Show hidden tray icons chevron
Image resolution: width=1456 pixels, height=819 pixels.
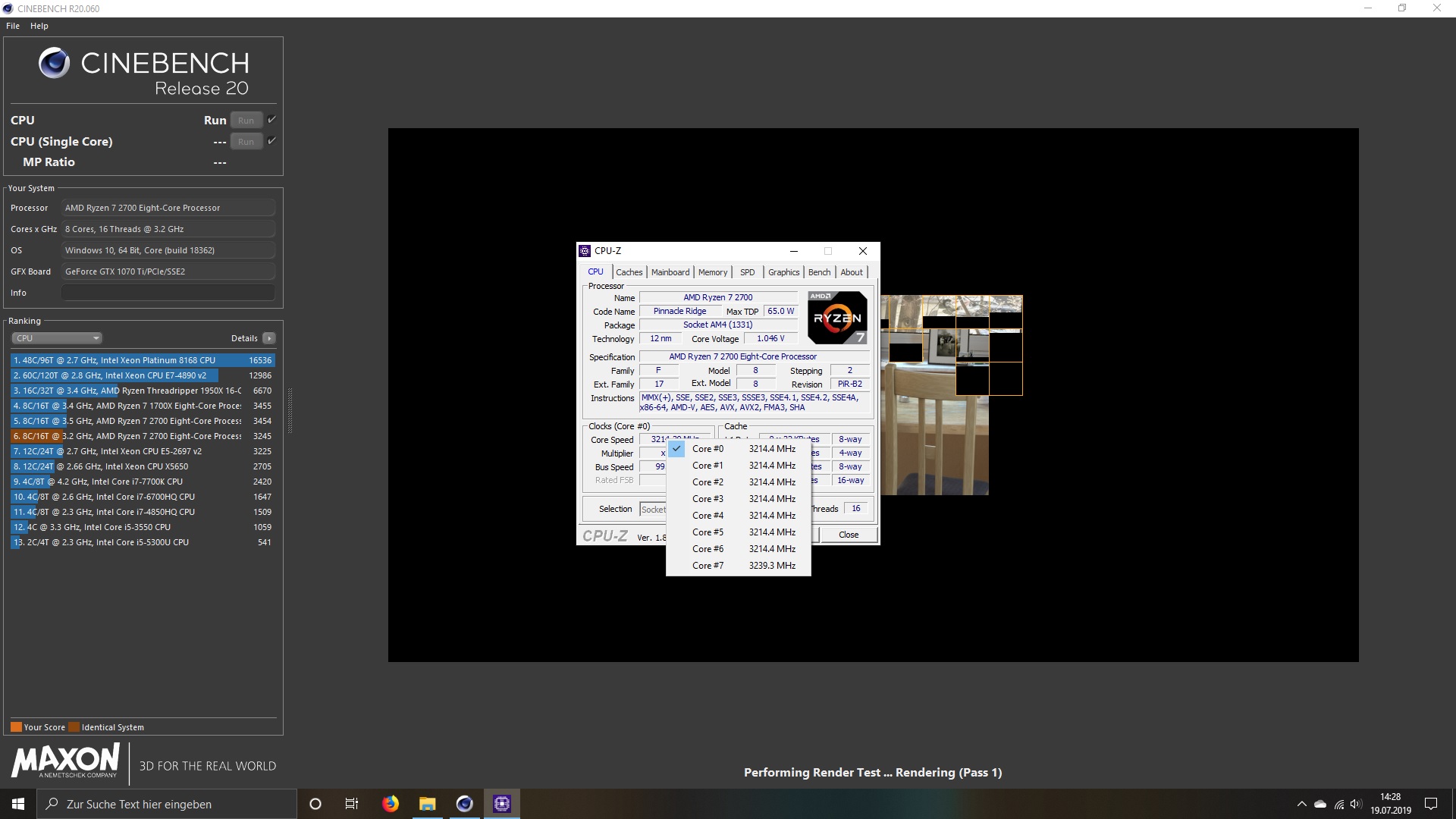(x=1302, y=804)
